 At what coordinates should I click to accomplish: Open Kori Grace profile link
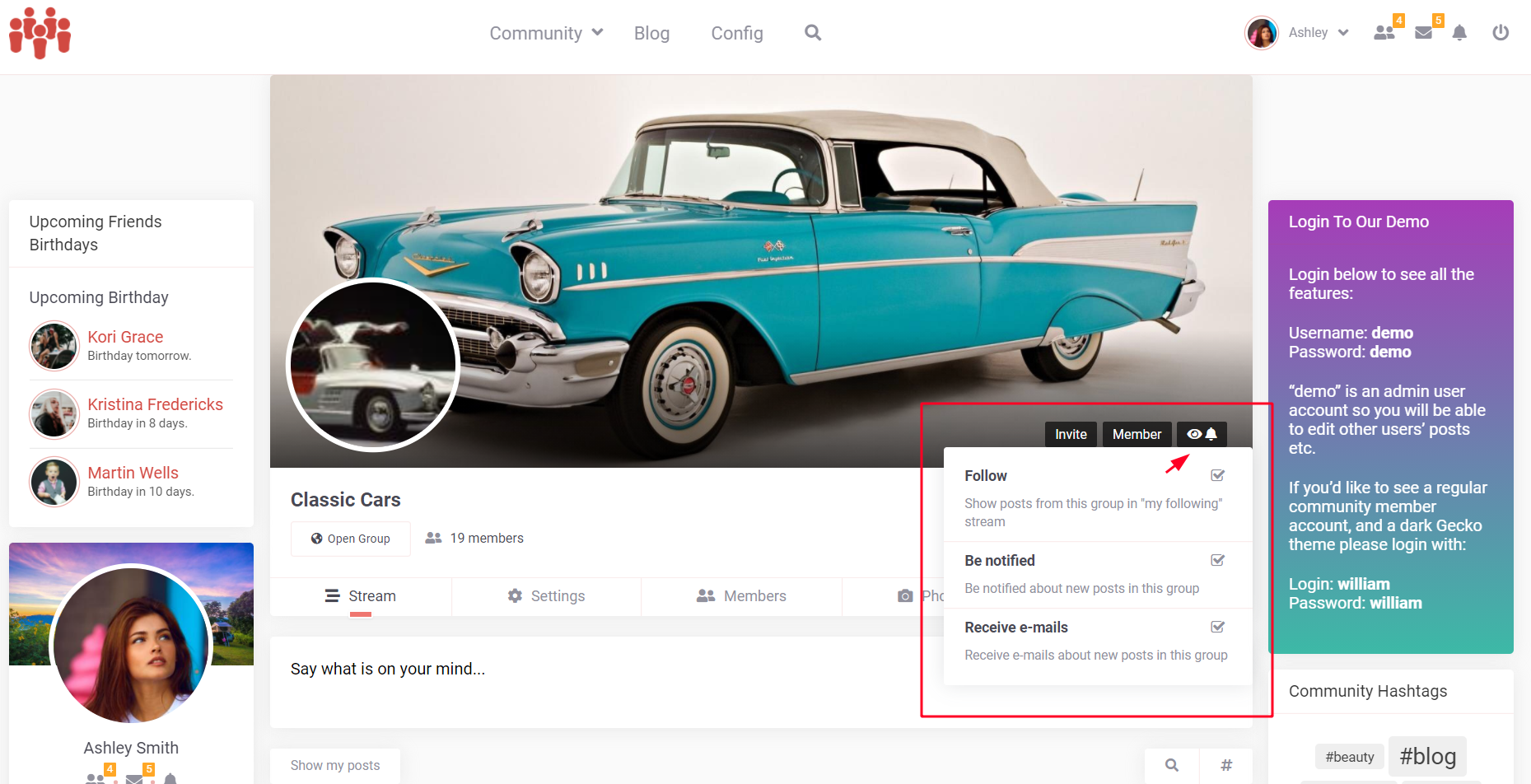tap(125, 337)
